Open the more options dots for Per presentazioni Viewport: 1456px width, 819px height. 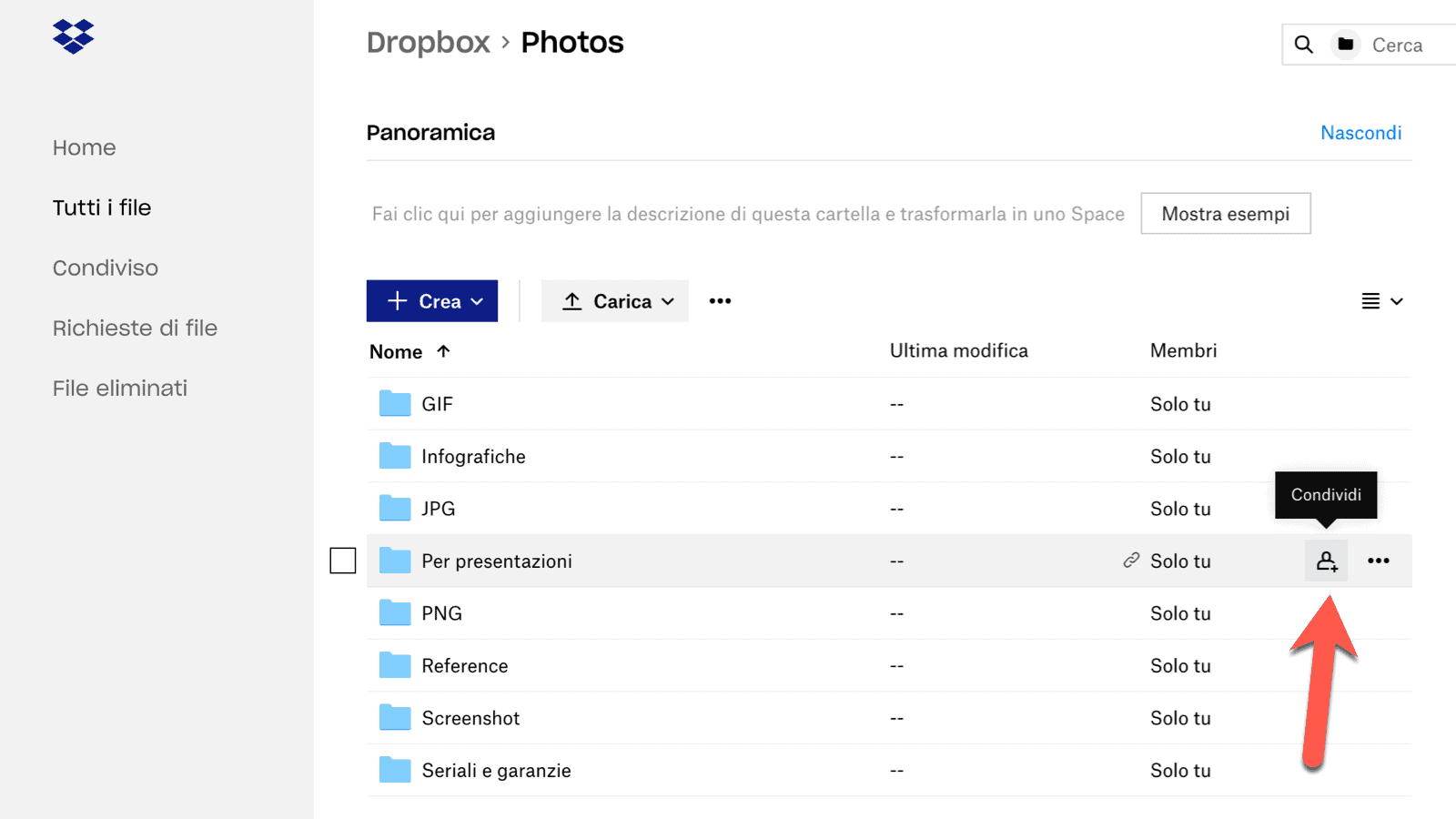1379,561
